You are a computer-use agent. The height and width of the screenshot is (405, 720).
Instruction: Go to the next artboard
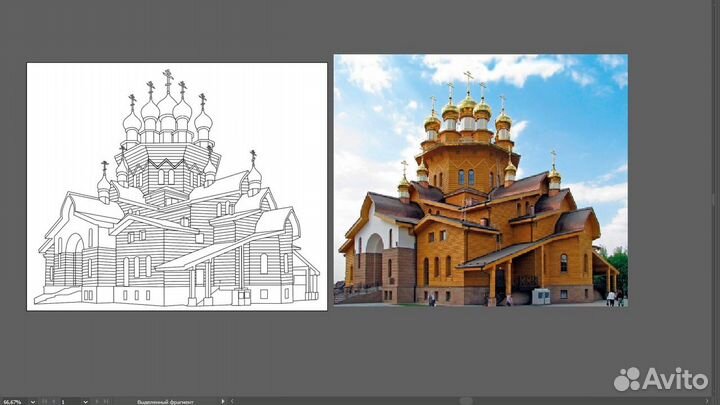point(97,401)
